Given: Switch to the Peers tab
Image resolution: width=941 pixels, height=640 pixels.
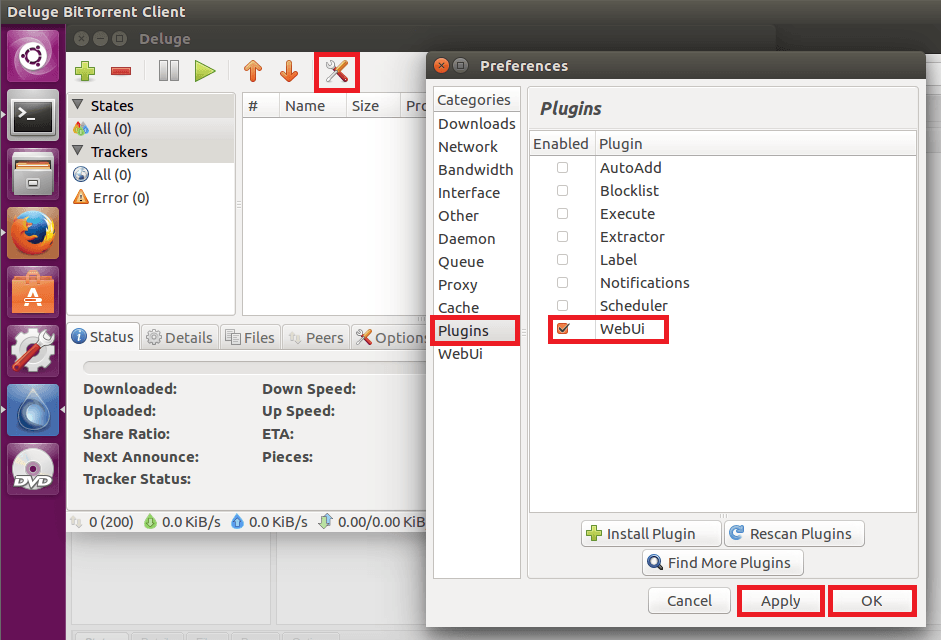Looking at the screenshot, I should click(315, 338).
